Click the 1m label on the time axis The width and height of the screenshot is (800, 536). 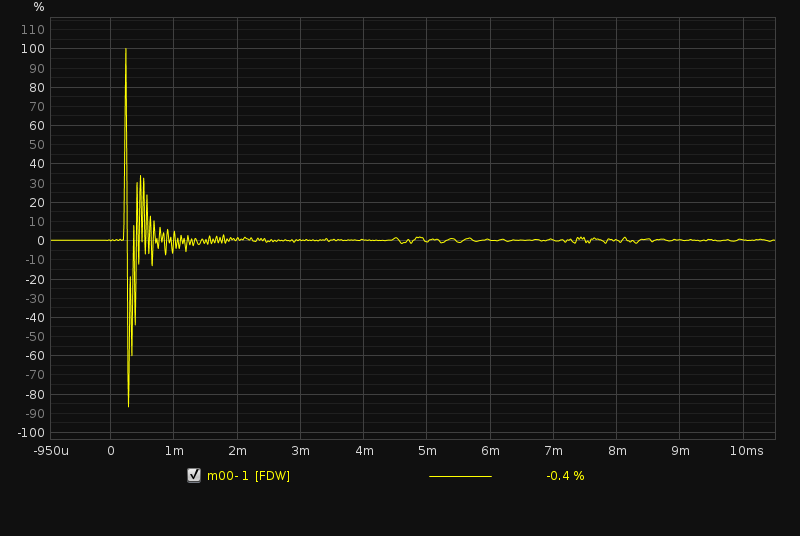click(x=174, y=451)
